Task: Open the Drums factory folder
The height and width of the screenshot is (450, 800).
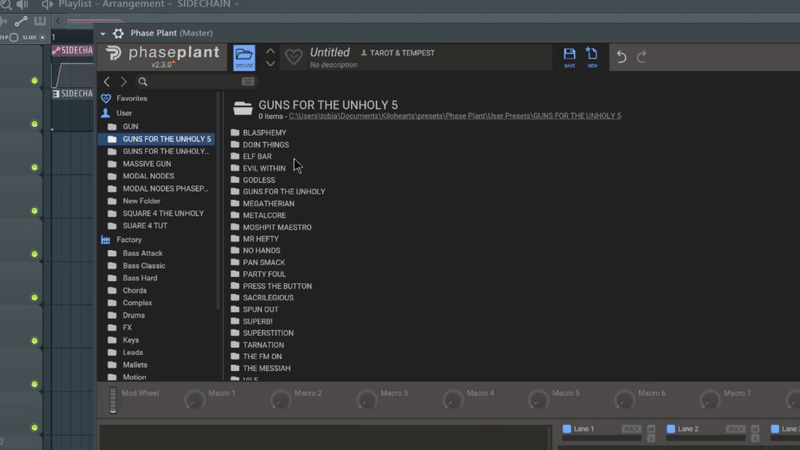Action: pyautogui.click(x=133, y=315)
